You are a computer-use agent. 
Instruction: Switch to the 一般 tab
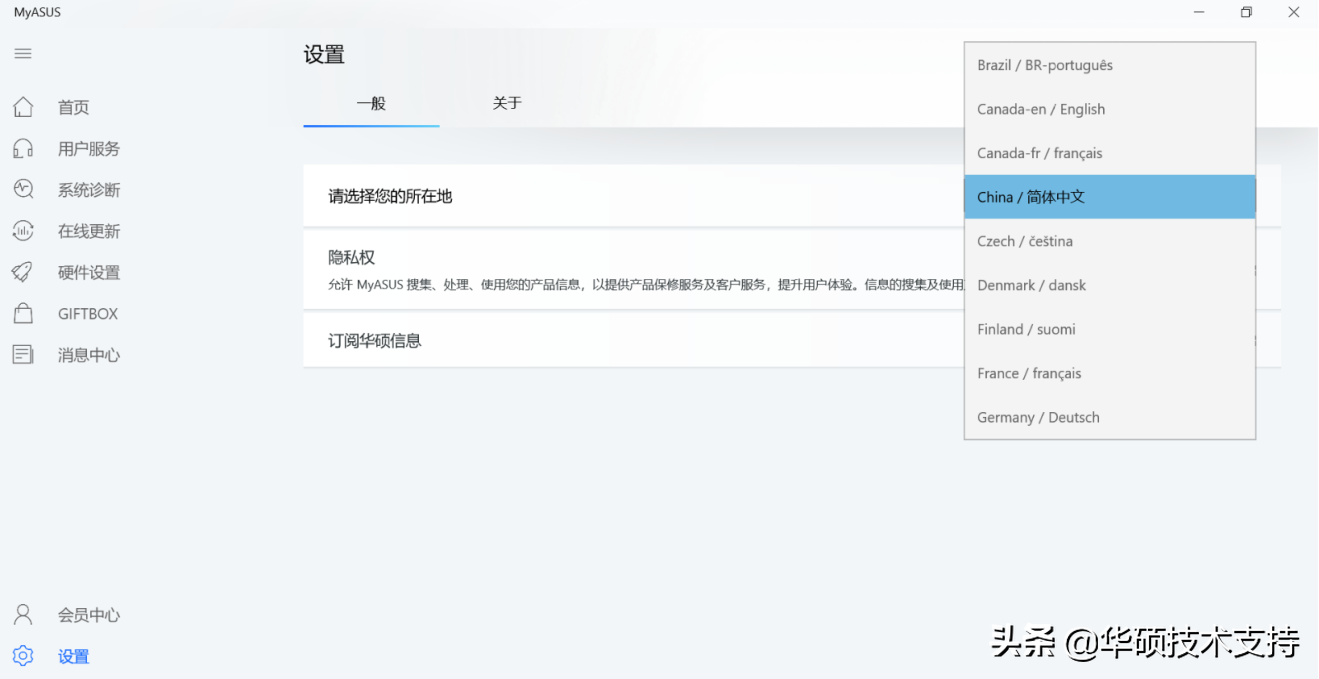pos(371,103)
